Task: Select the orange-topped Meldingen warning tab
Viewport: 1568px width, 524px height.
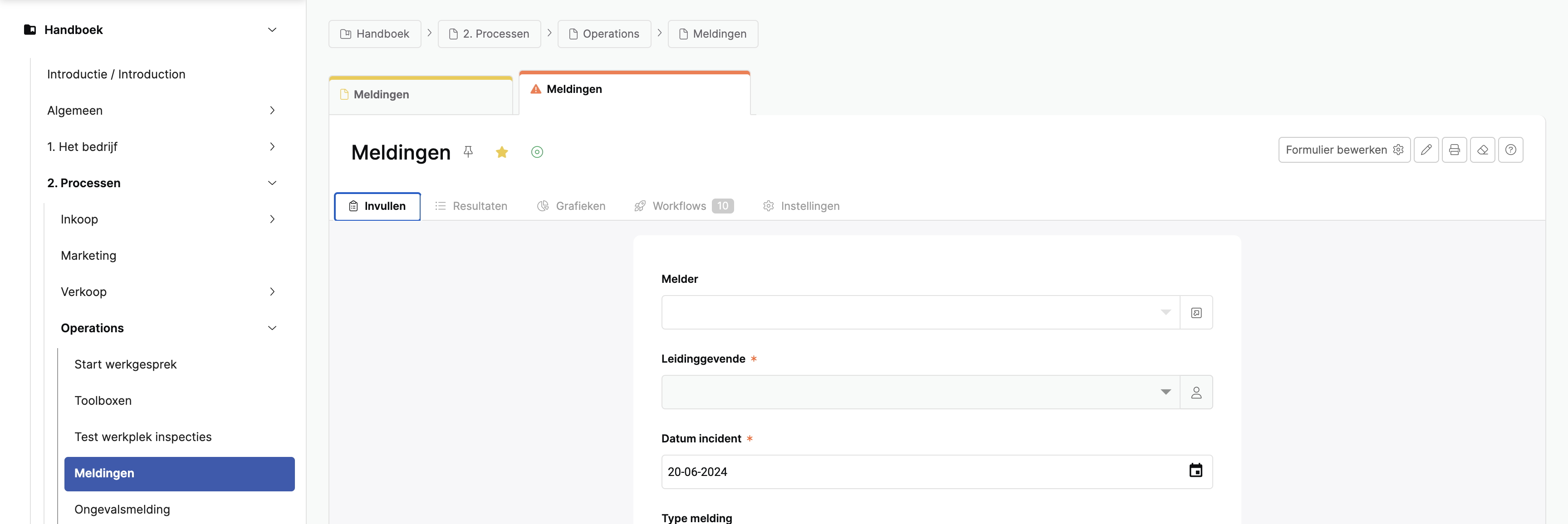Action: pos(634,92)
